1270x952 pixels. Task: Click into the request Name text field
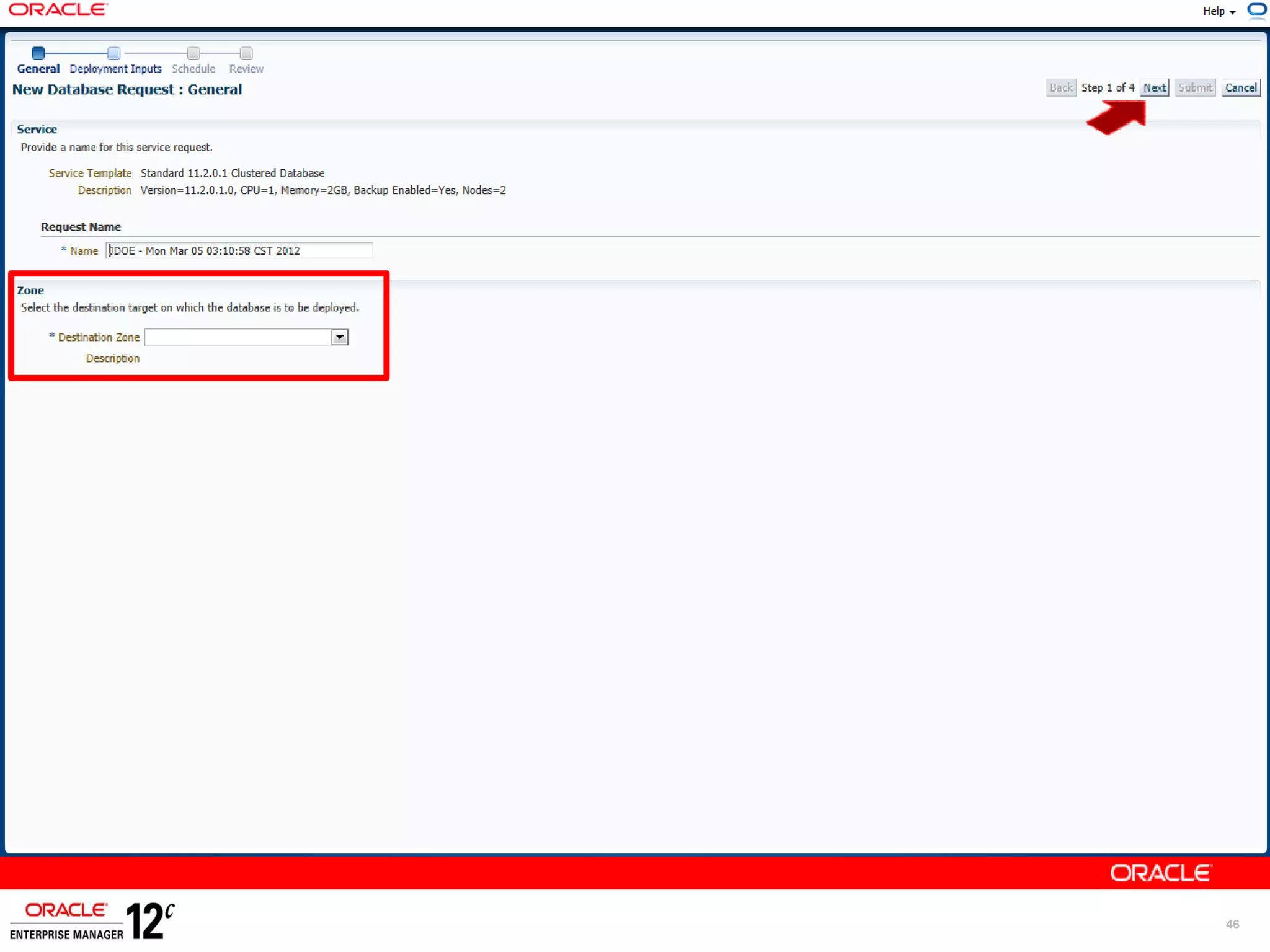pyautogui.click(x=239, y=250)
